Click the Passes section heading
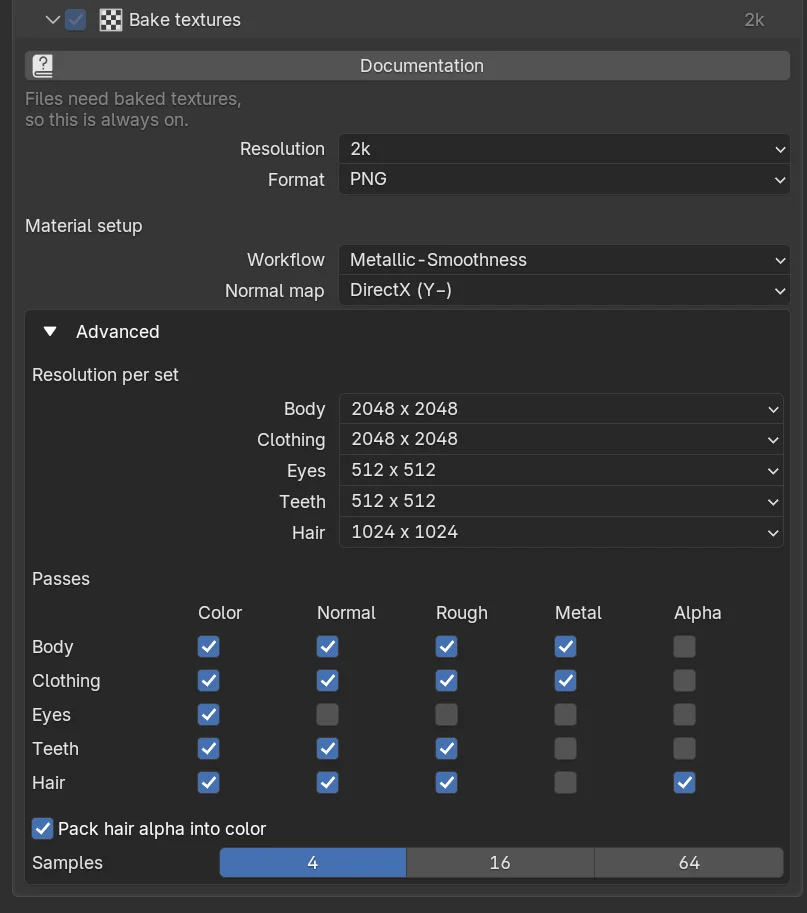This screenshot has height=913, width=807. tap(61, 579)
